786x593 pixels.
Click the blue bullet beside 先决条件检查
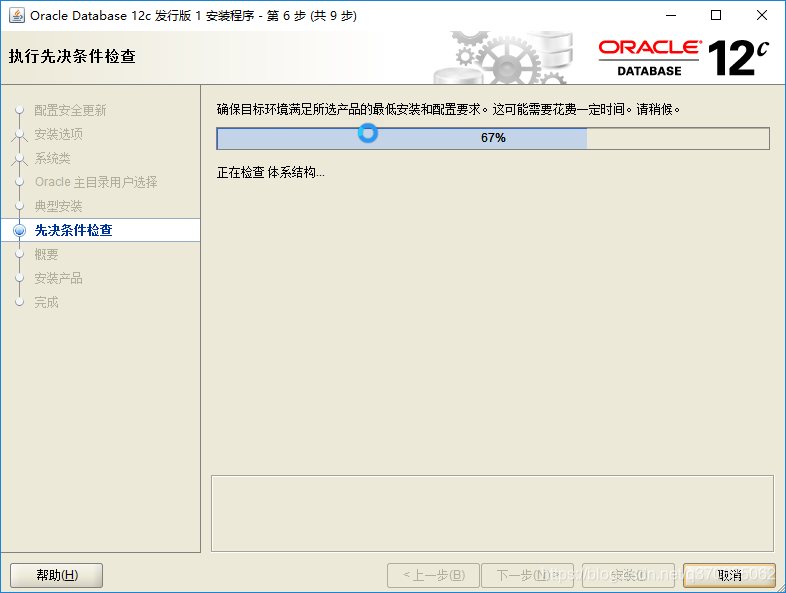click(20, 230)
